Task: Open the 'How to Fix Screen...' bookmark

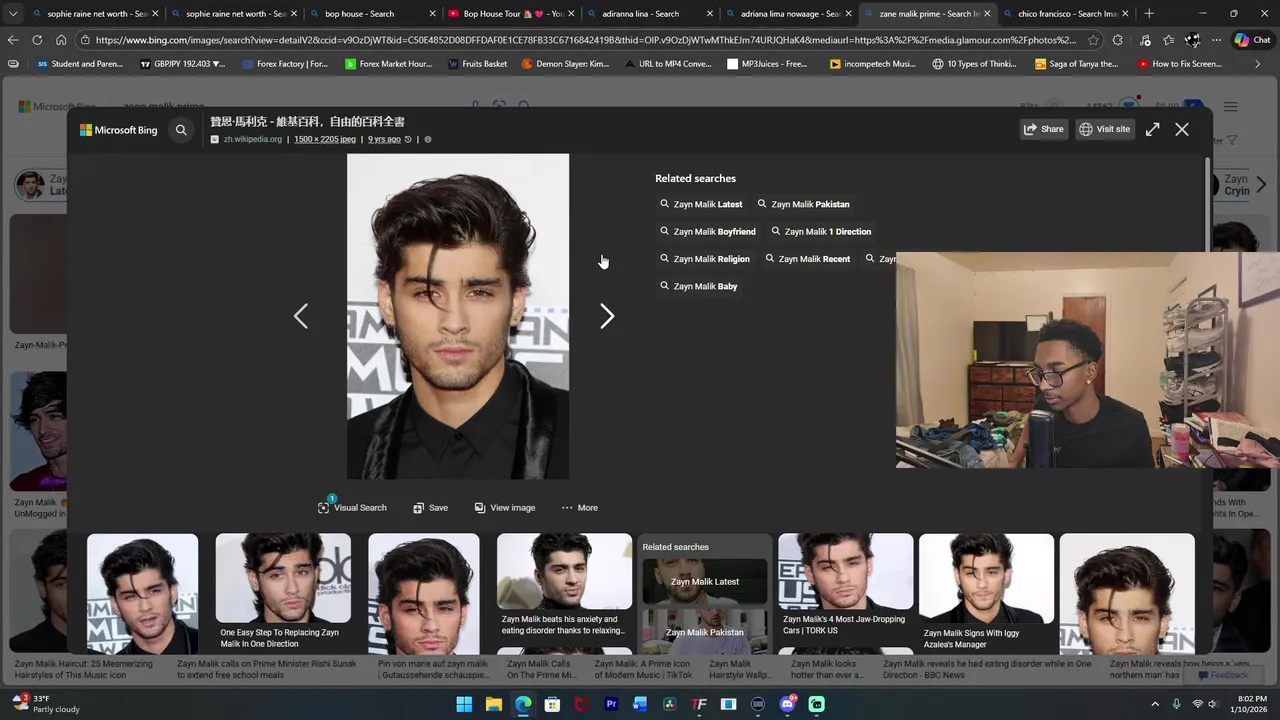Action: (x=1180, y=64)
